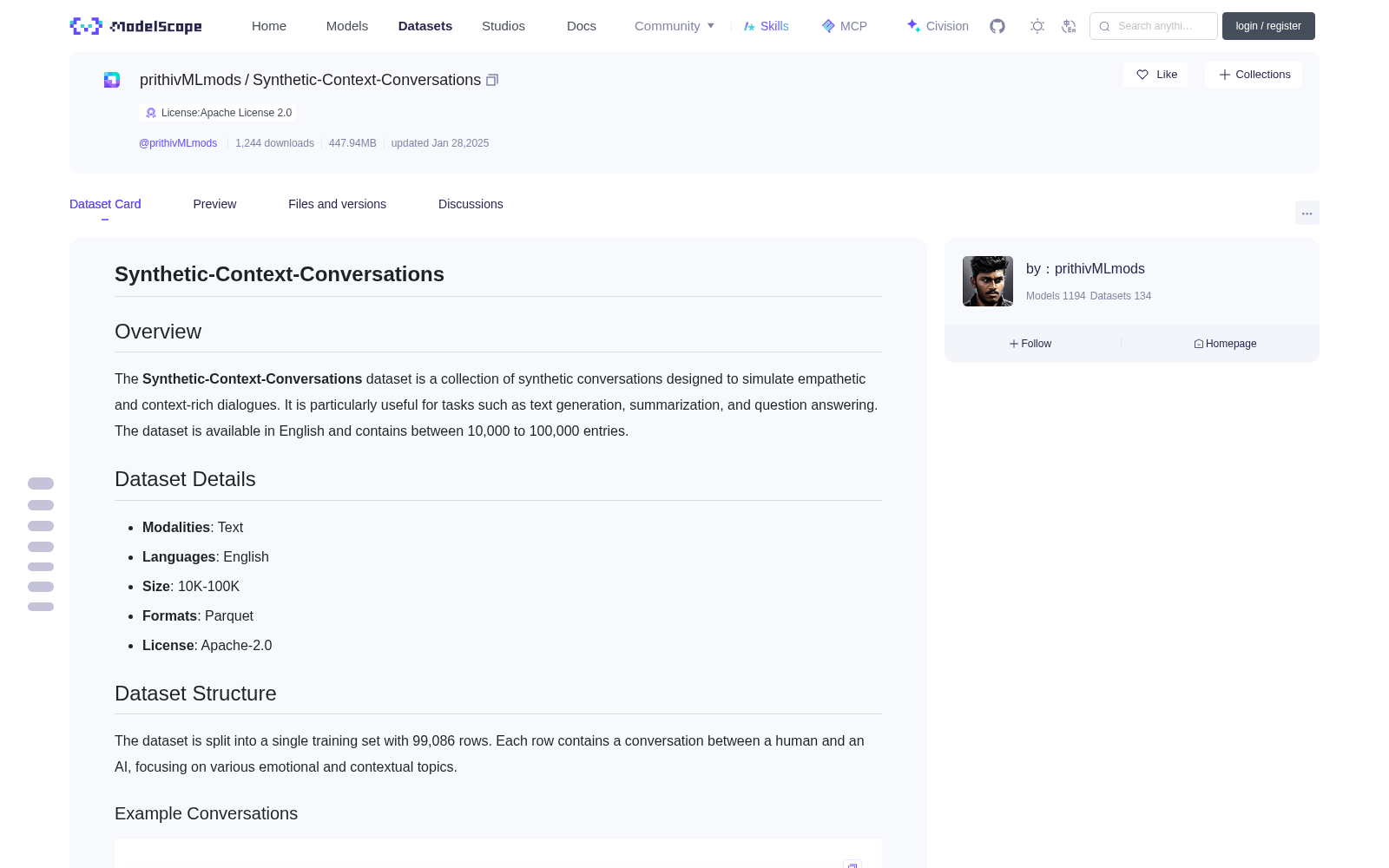Click the prithivMLmods avatar thumbnail
The height and width of the screenshot is (868, 1389).
pyautogui.click(x=988, y=281)
